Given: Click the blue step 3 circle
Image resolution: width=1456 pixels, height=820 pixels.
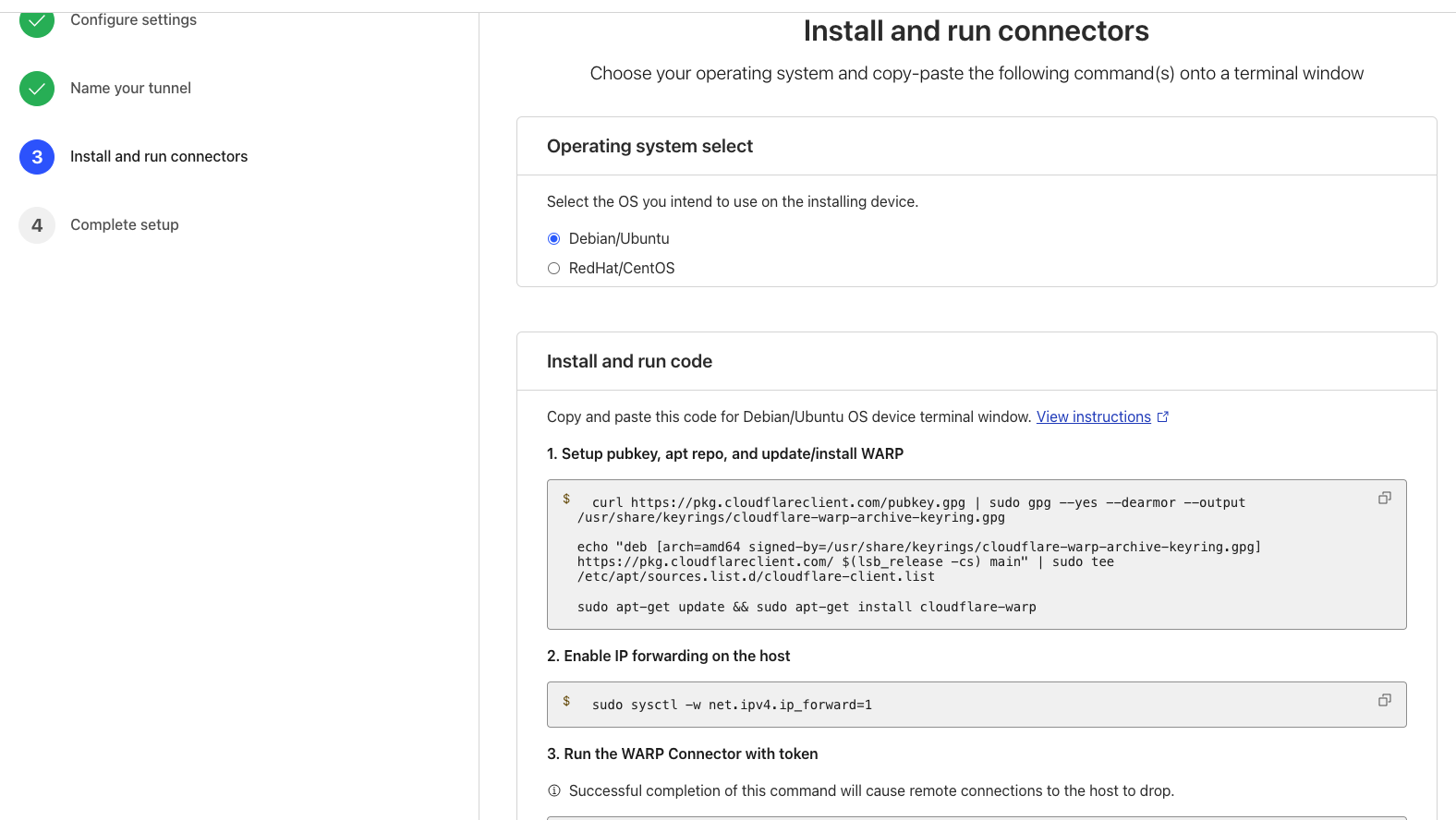Looking at the screenshot, I should (x=37, y=157).
